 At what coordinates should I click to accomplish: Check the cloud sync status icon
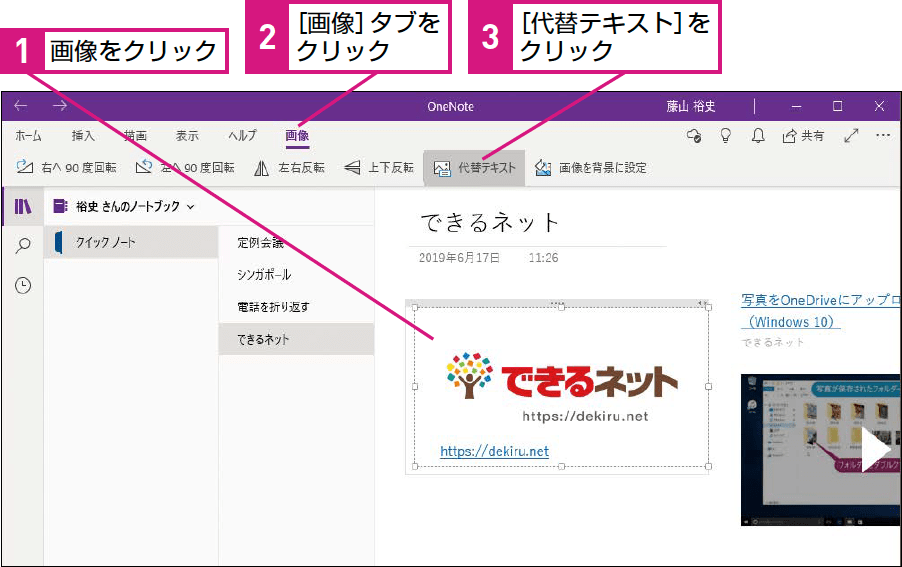pyautogui.click(x=694, y=136)
